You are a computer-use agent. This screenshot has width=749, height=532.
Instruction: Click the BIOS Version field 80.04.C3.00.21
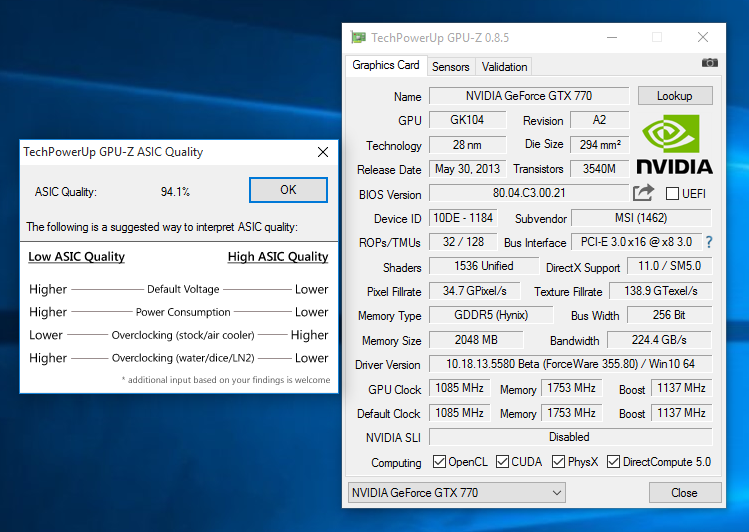[x=529, y=193]
